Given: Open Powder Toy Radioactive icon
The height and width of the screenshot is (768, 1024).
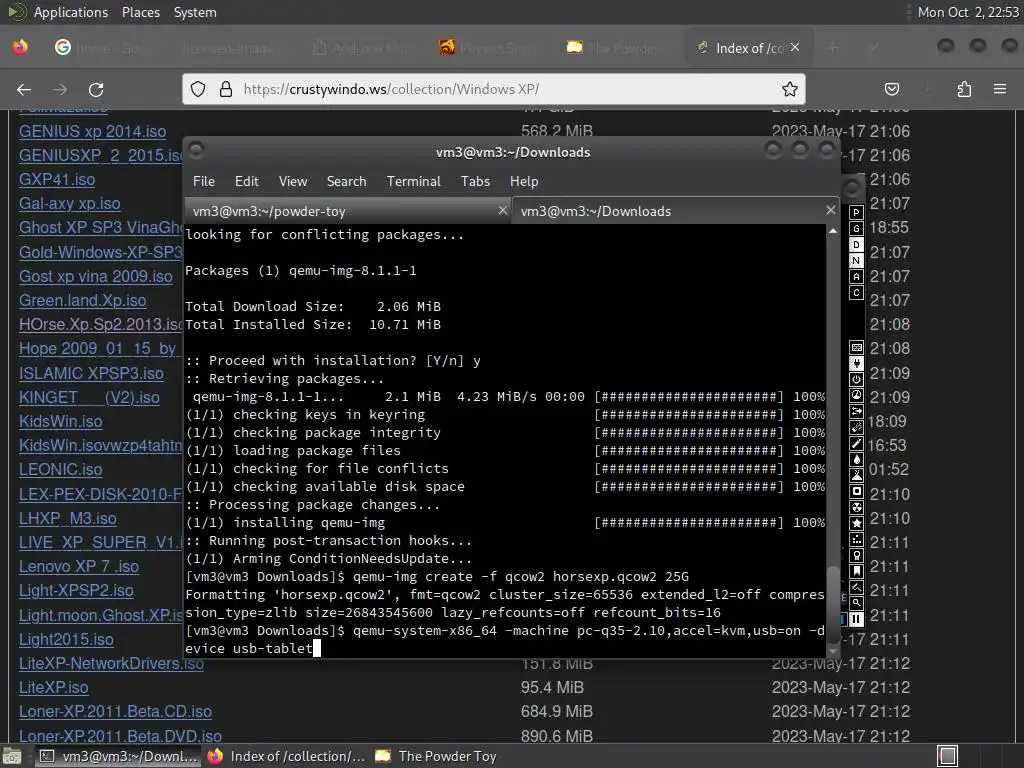Looking at the screenshot, I should click(856, 507).
